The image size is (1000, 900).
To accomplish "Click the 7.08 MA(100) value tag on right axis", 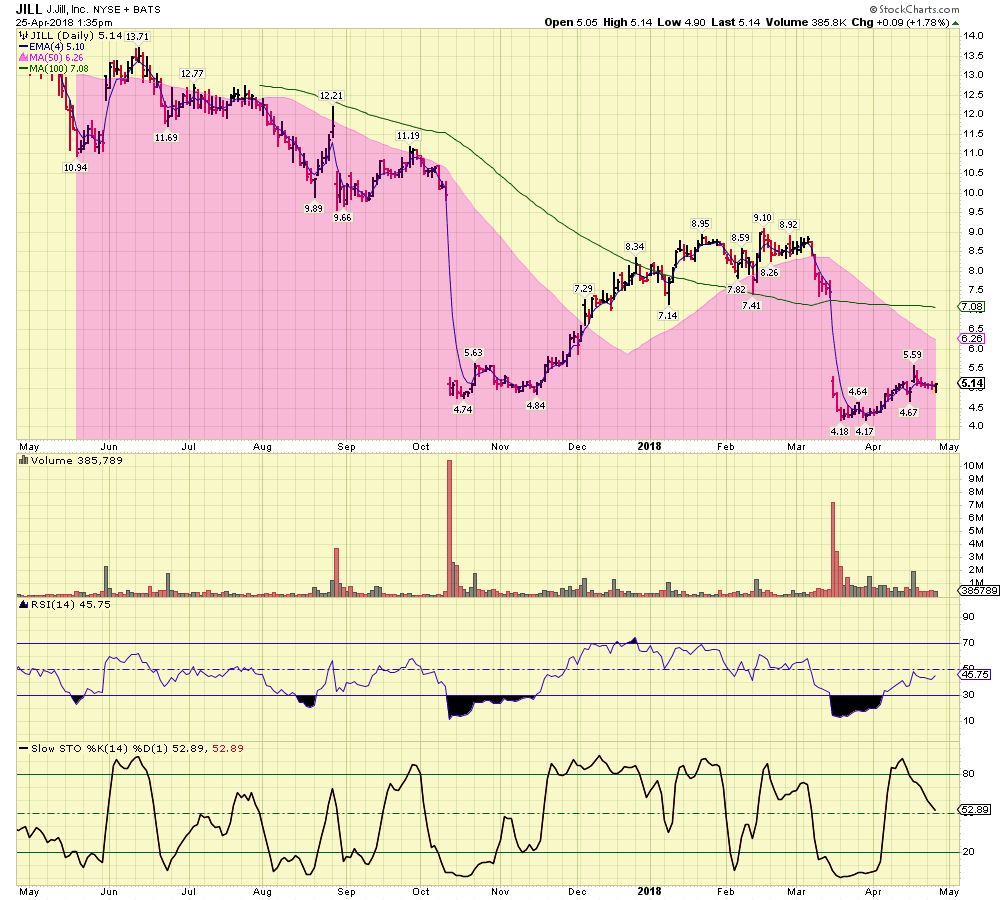I will tap(971, 307).
